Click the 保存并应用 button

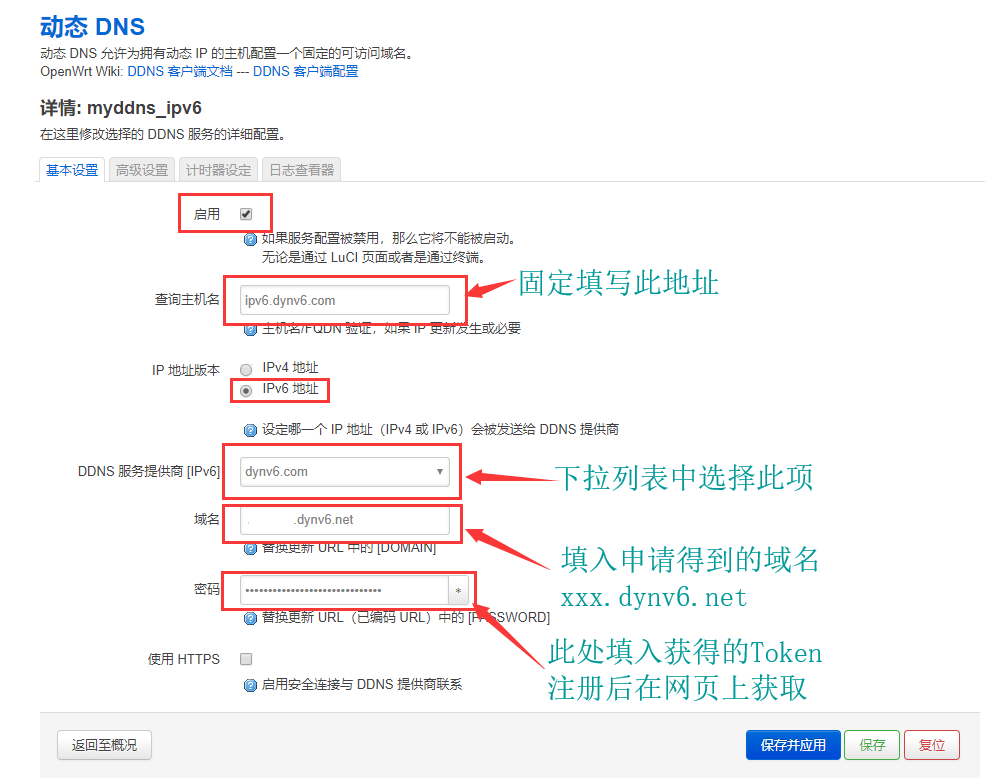pyautogui.click(x=792, y=745)
